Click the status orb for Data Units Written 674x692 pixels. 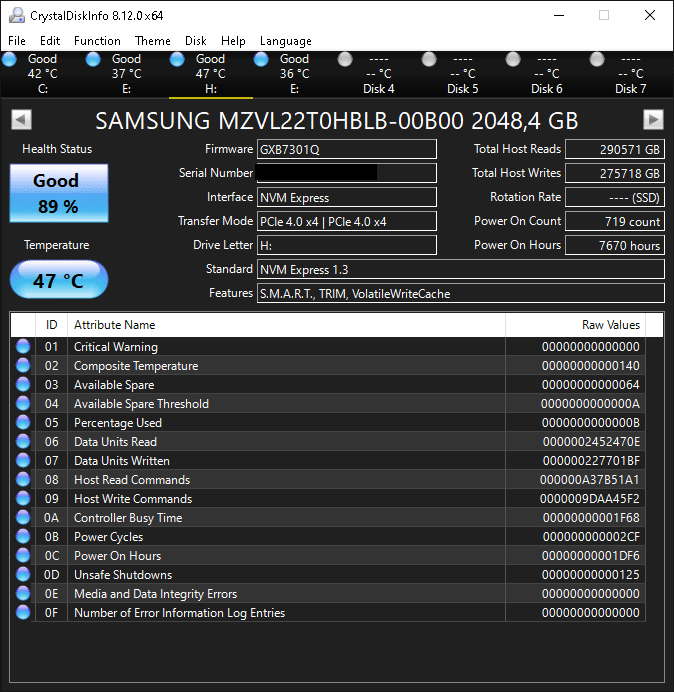tap(23, 460)
